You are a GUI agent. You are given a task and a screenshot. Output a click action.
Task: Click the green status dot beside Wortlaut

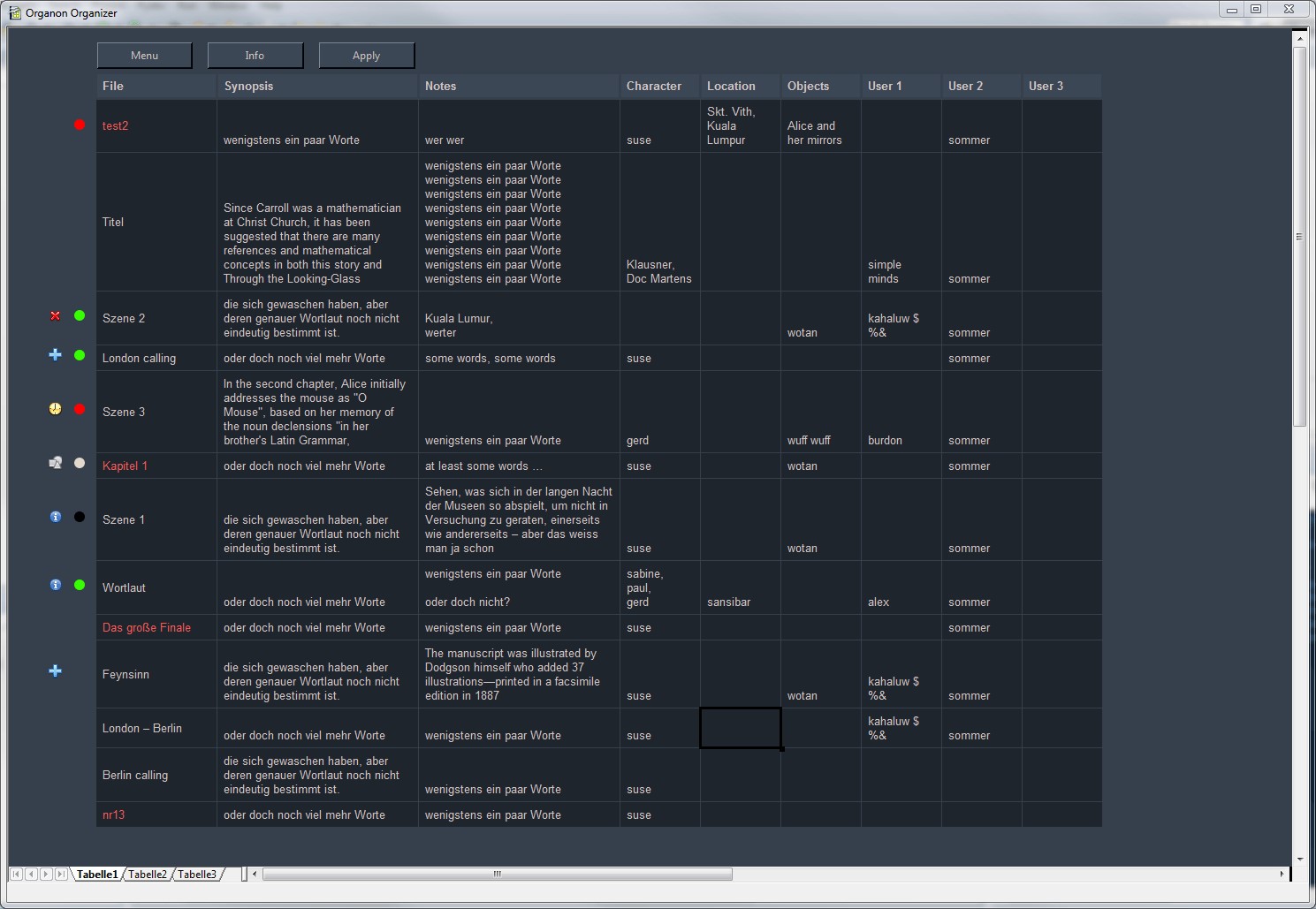[x=80, y=585]
